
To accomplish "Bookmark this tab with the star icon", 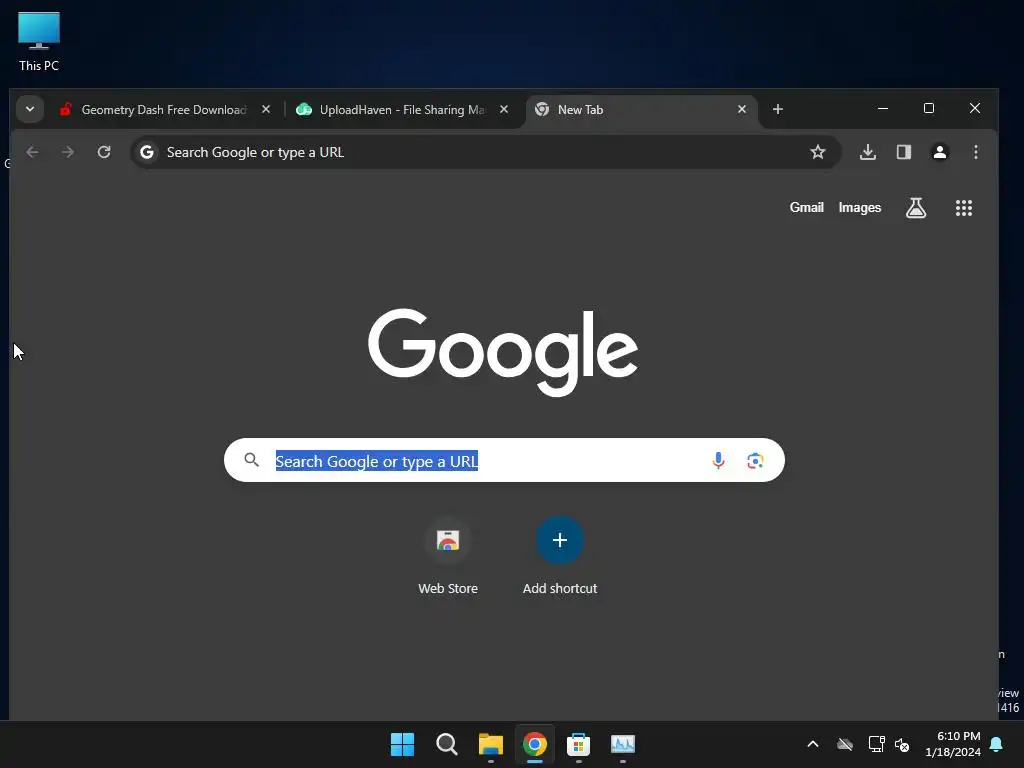I will coord(817,152).
